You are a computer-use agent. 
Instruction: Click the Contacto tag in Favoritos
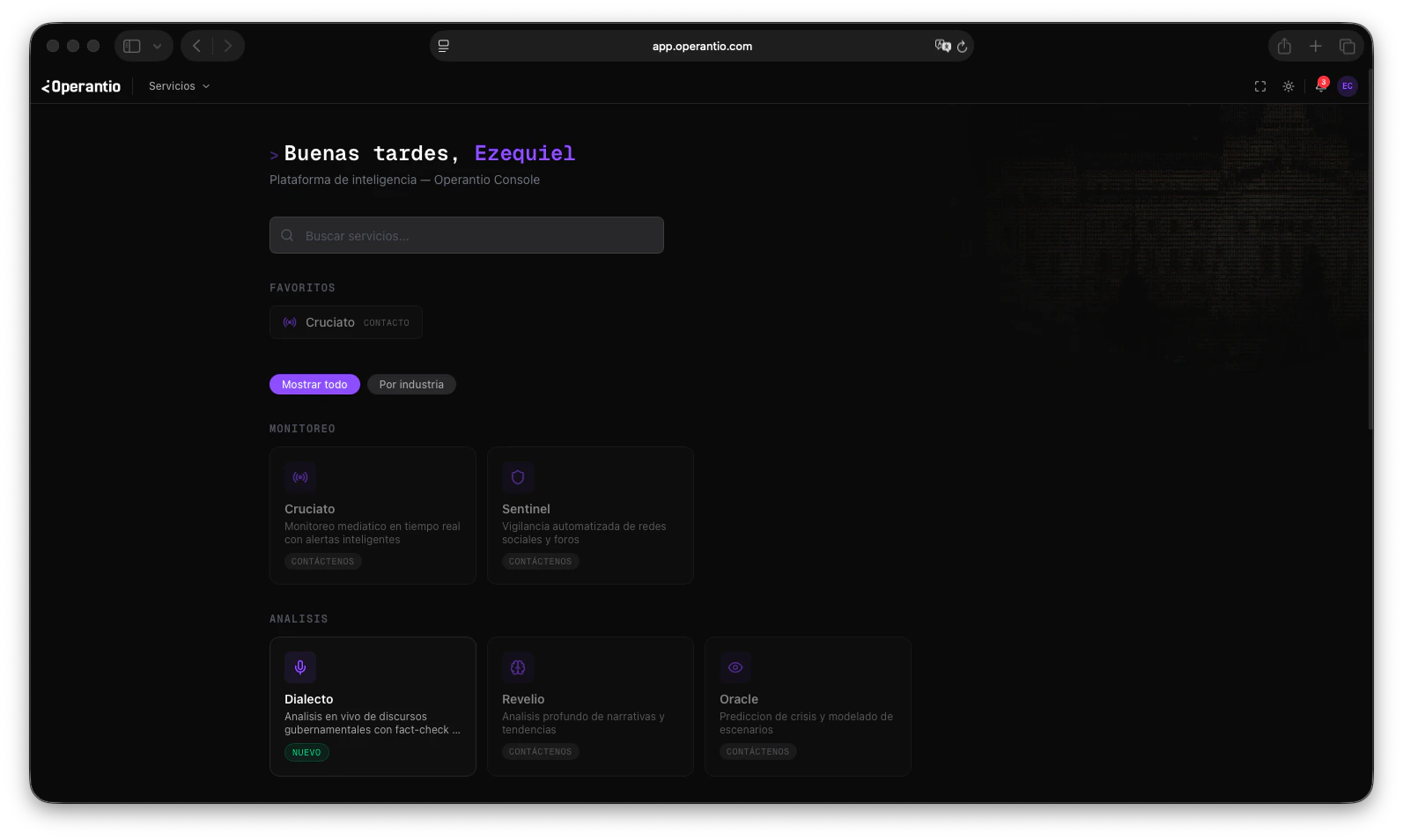(387, 323)
